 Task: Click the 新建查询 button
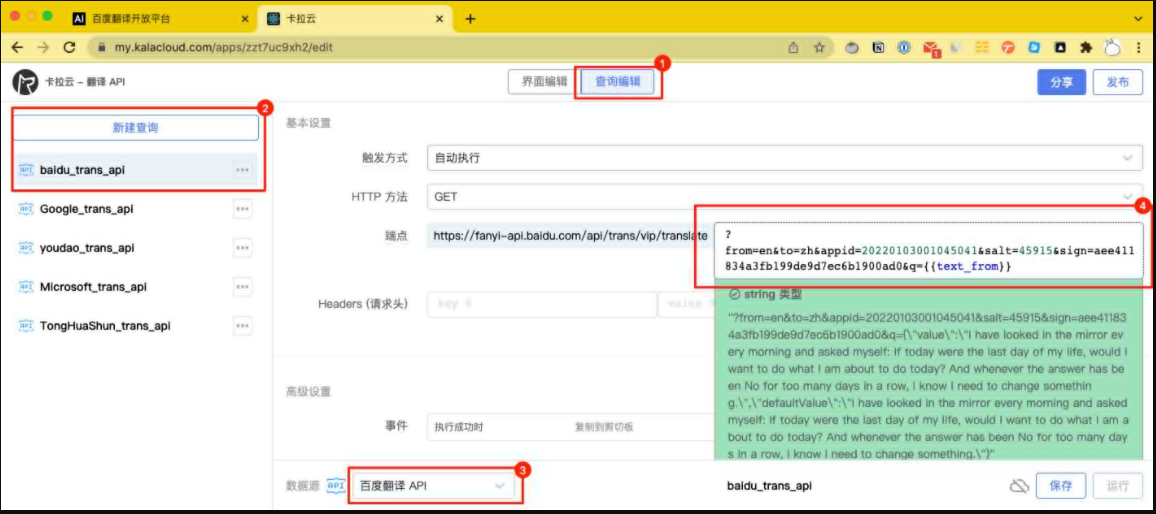[x=136, y=128]
